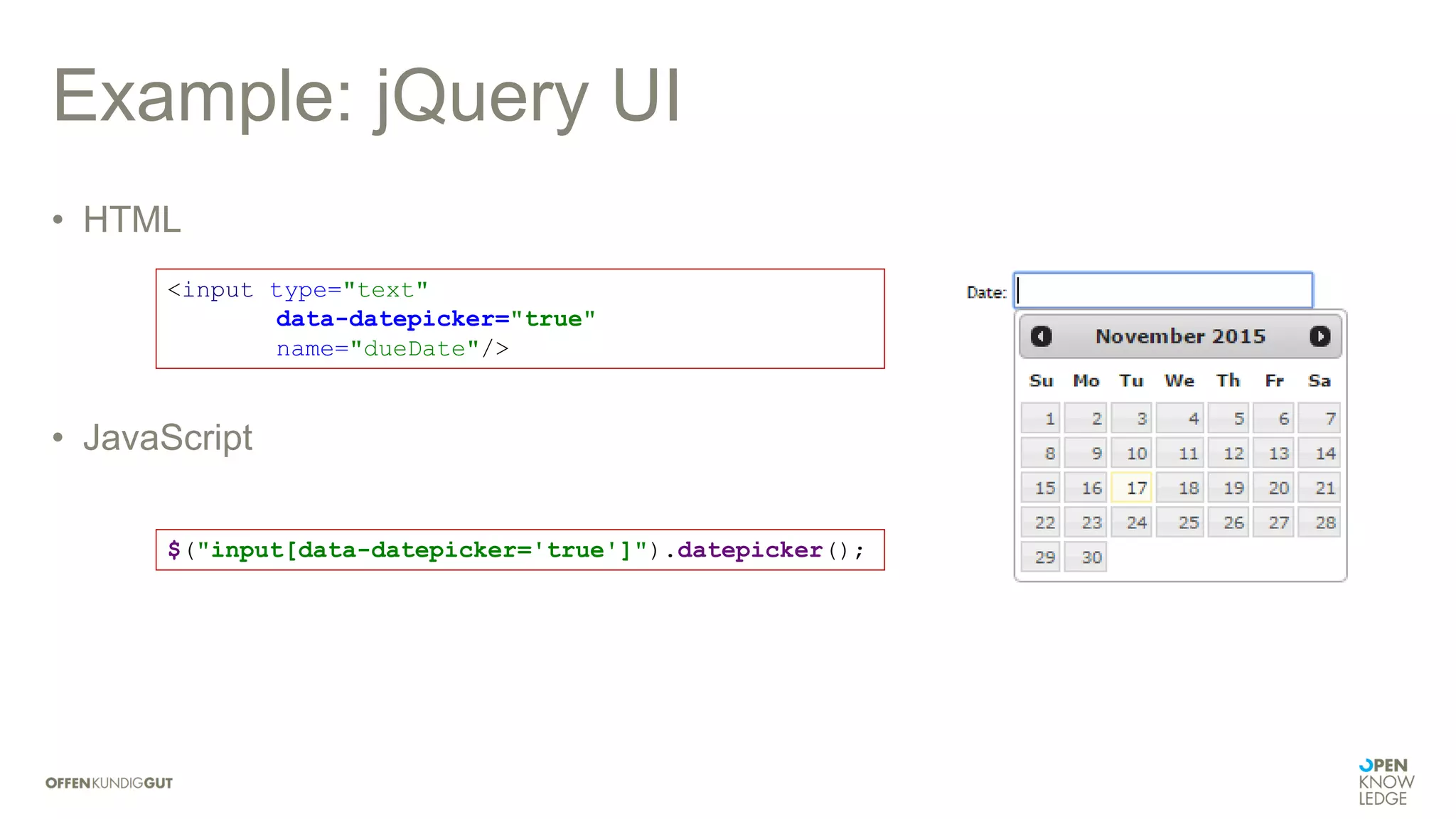Pick the 20th in datepicker
The height and width of the screenshot is (819, 1456).
(x=1274, y=488)
